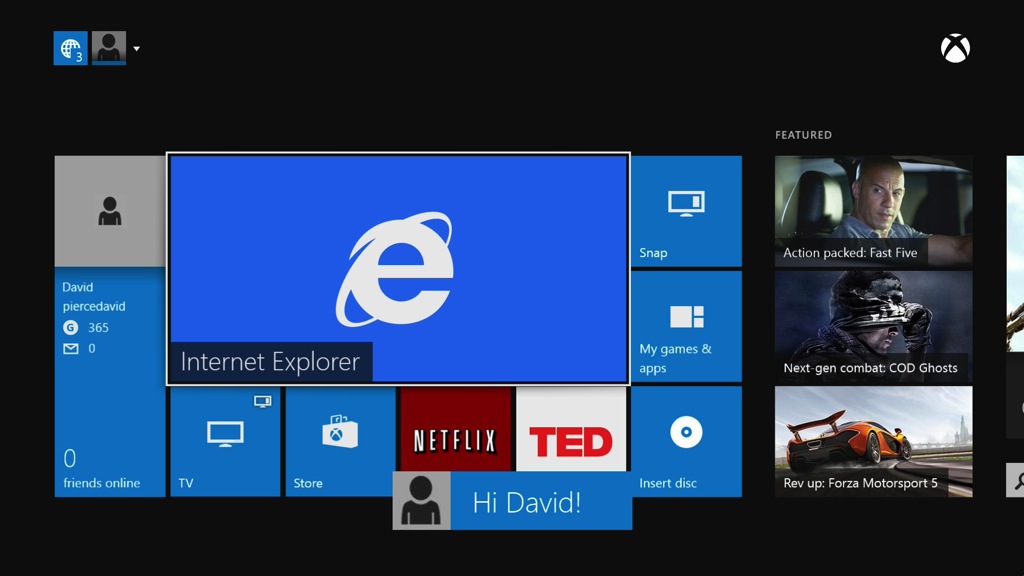Click the search magnifier tile at right edge
The width and height of the screenshot is (1024, 576).
click(x=1016, y=480)
